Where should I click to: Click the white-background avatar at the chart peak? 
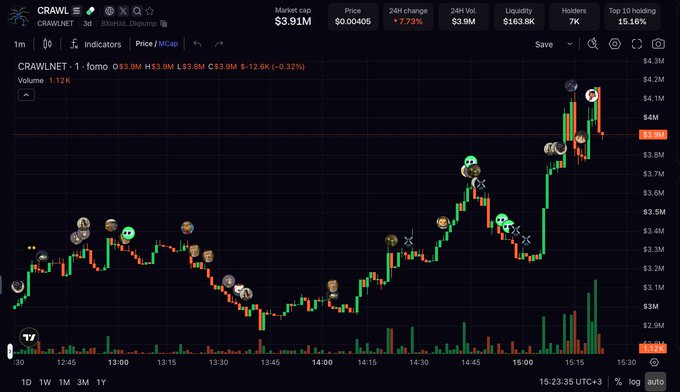point(592,95)
